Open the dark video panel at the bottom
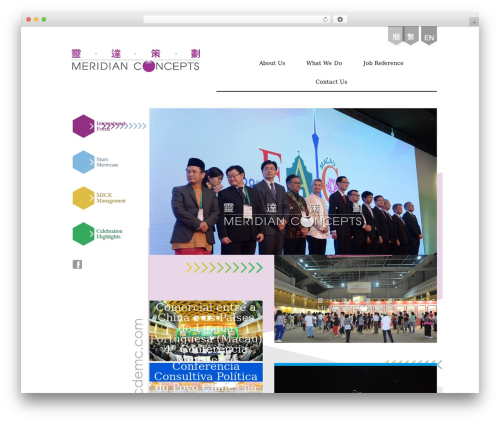 point(355,379)
